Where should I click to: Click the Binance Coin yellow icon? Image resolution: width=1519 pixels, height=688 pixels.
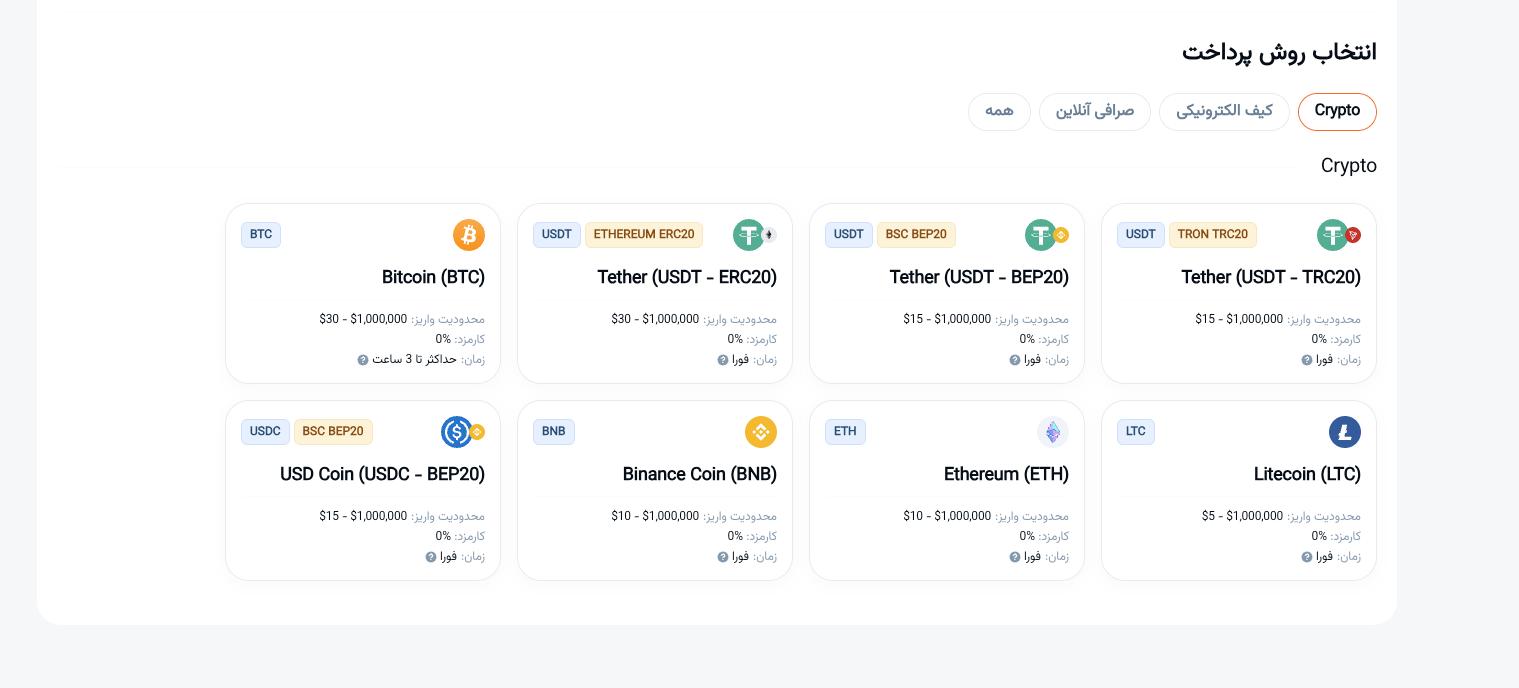(761, 432)
